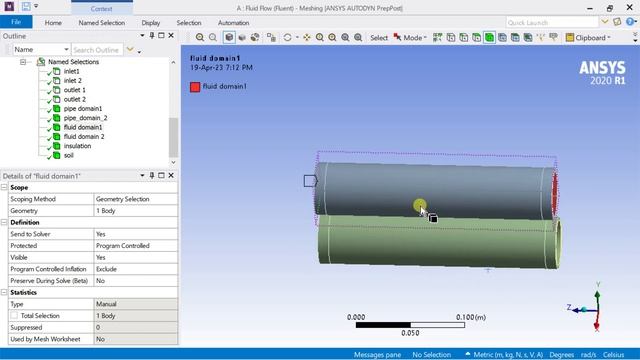
Task: Open the Outline panel options arrow
Action: pos(142,36)
